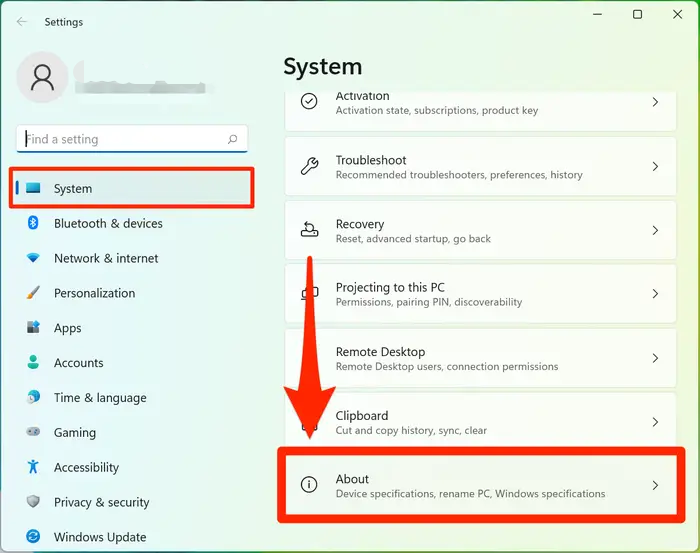The height and width of the screenshot is (553, 700).
Task: Switch to Apps settings
Action: pos(67,328)
